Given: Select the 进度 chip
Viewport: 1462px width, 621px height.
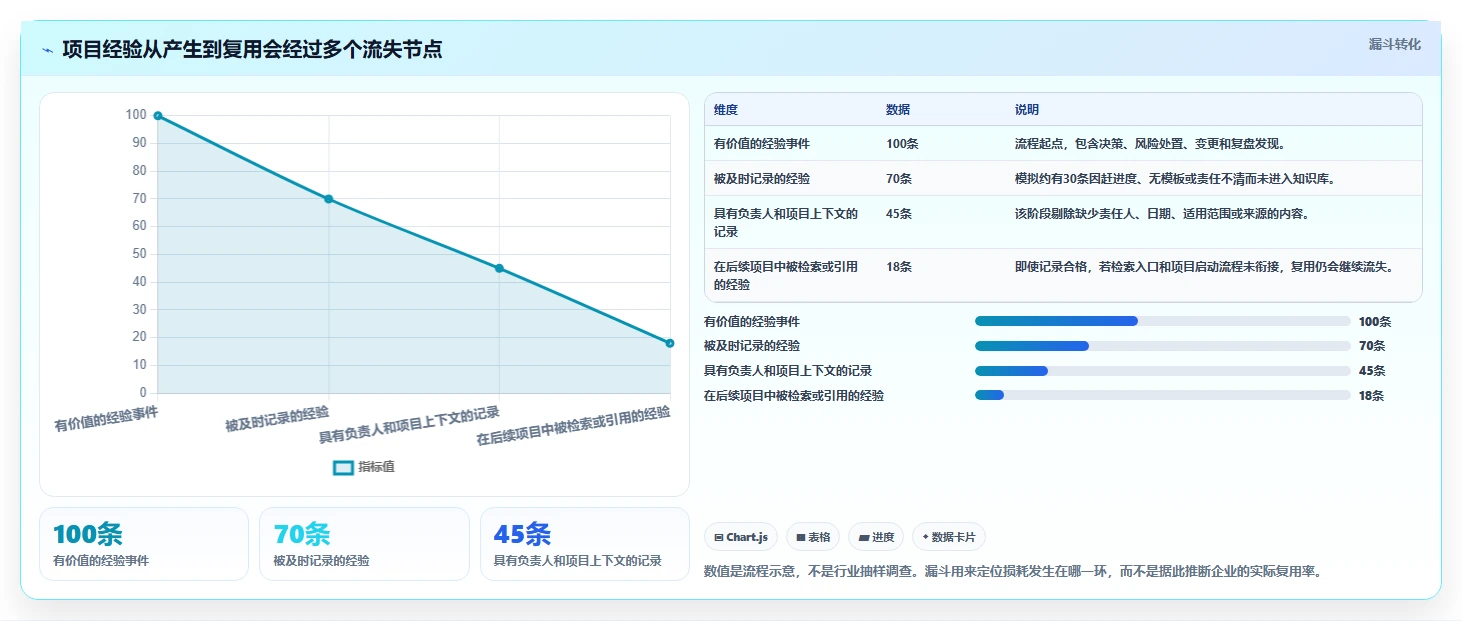Looking at the screenshot, I should tap(876, 537).
